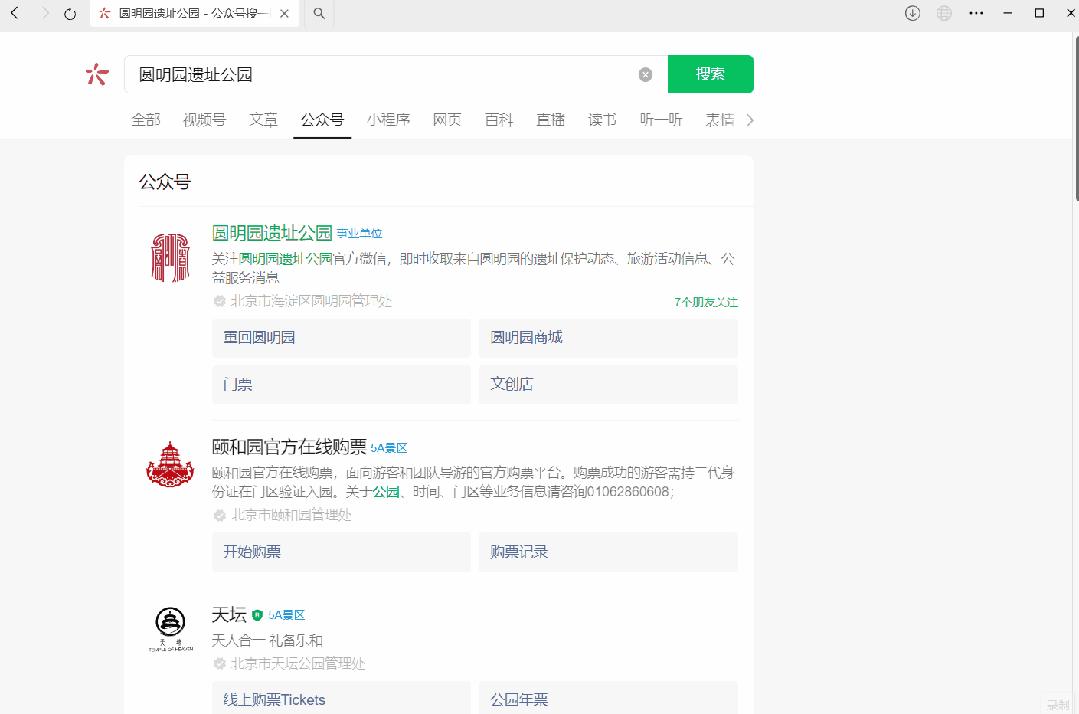
Task: Switch to the 表情 tab
Action: pyautogui.click(x=720, y=120)
